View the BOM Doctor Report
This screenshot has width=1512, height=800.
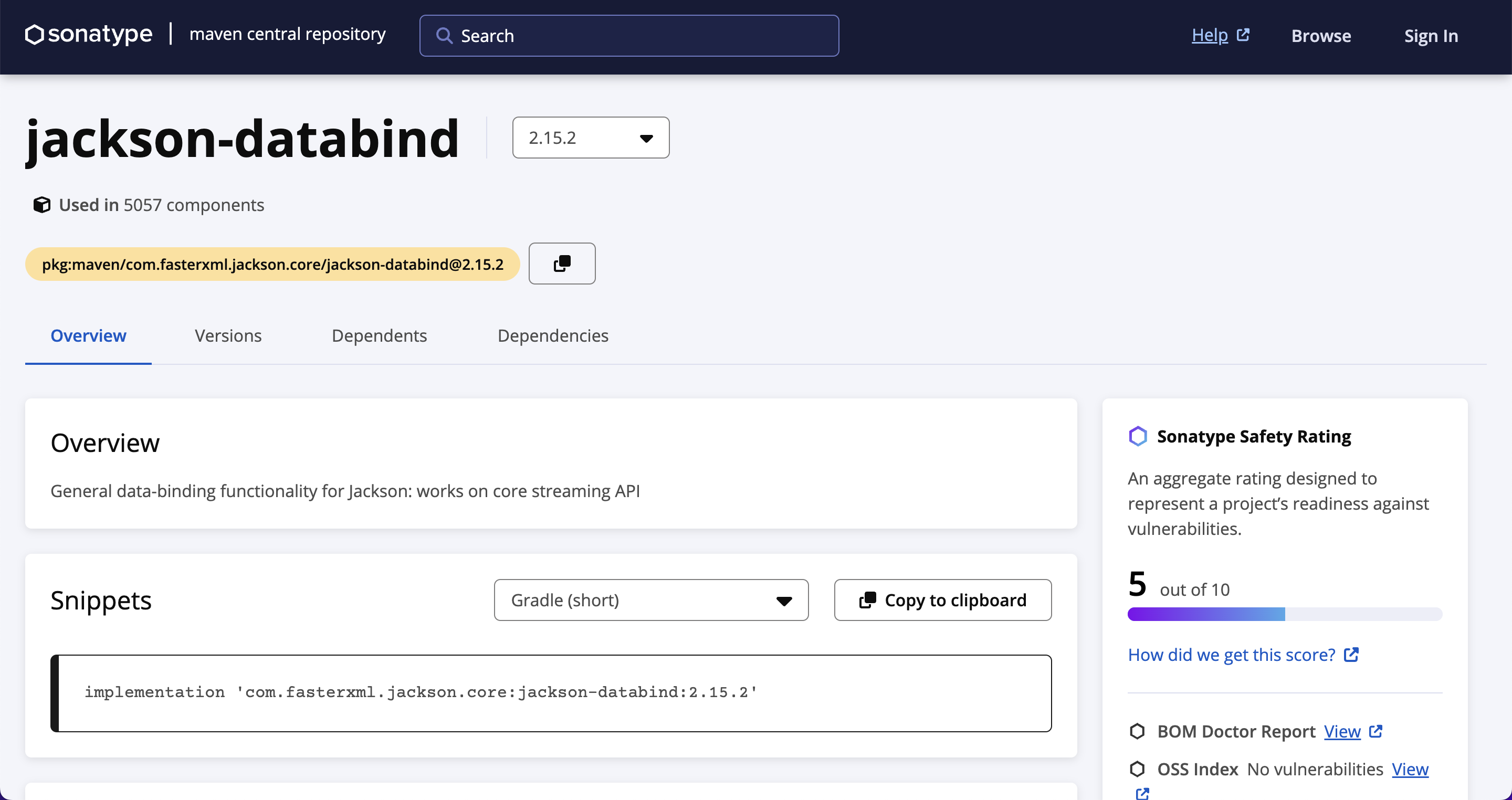pos(1342,731)
